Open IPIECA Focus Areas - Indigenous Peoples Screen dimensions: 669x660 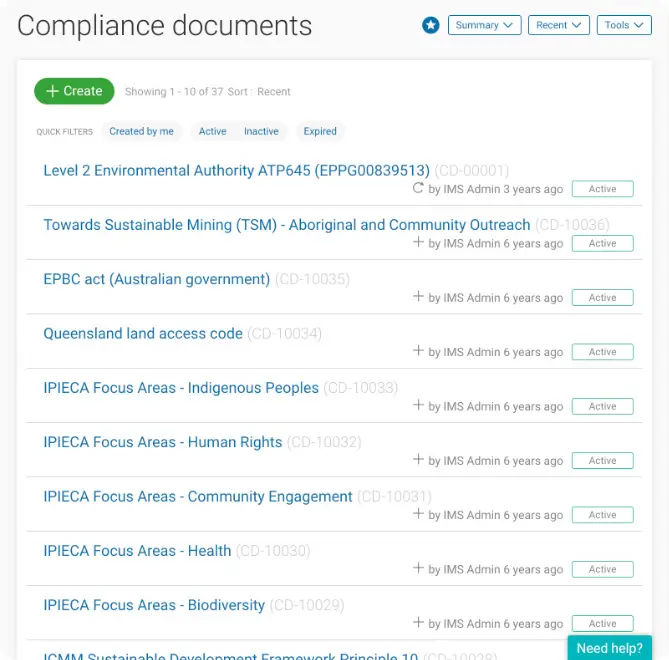tap(181, 388)
